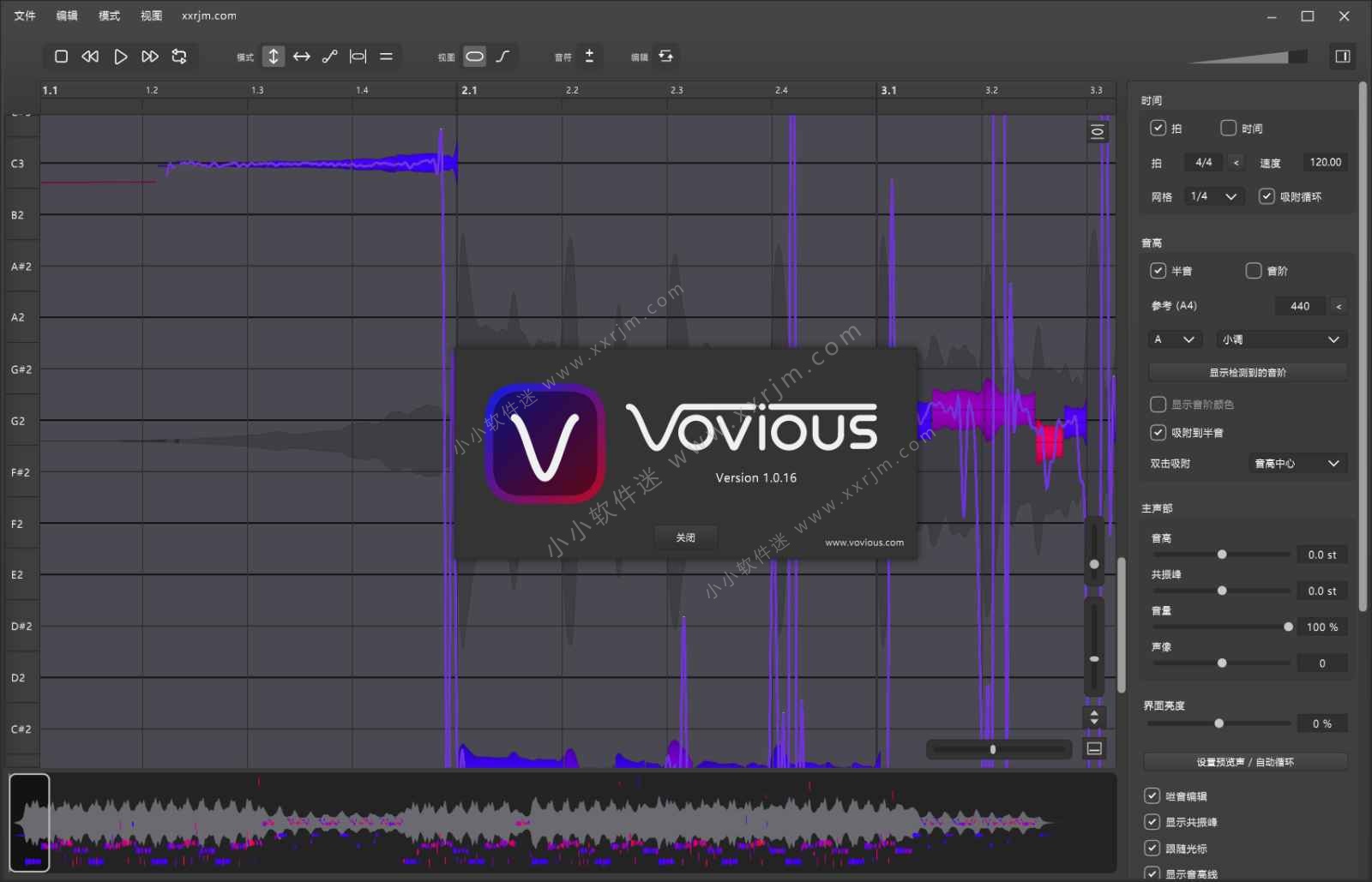Click the master volume wedge slider
1372x882 pixels.
coord(1248,57)
